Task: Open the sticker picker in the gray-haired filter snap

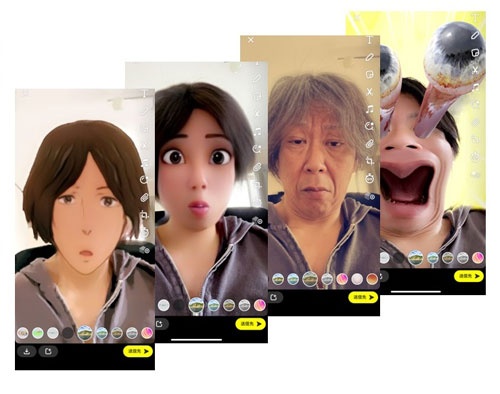Action: tap(369, 74)
